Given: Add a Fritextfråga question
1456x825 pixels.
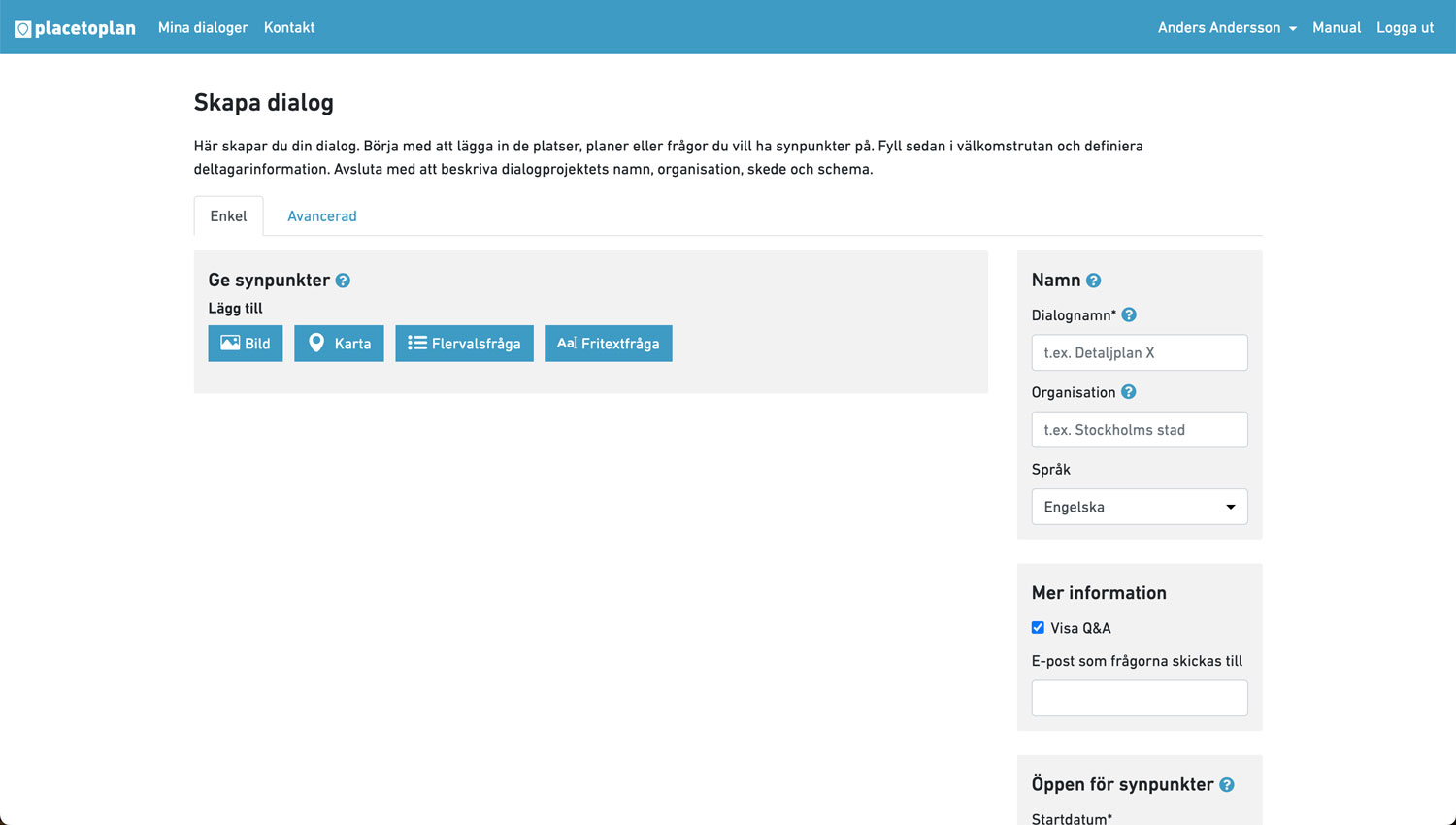Looking at the screenshot, I should [608, 344].
